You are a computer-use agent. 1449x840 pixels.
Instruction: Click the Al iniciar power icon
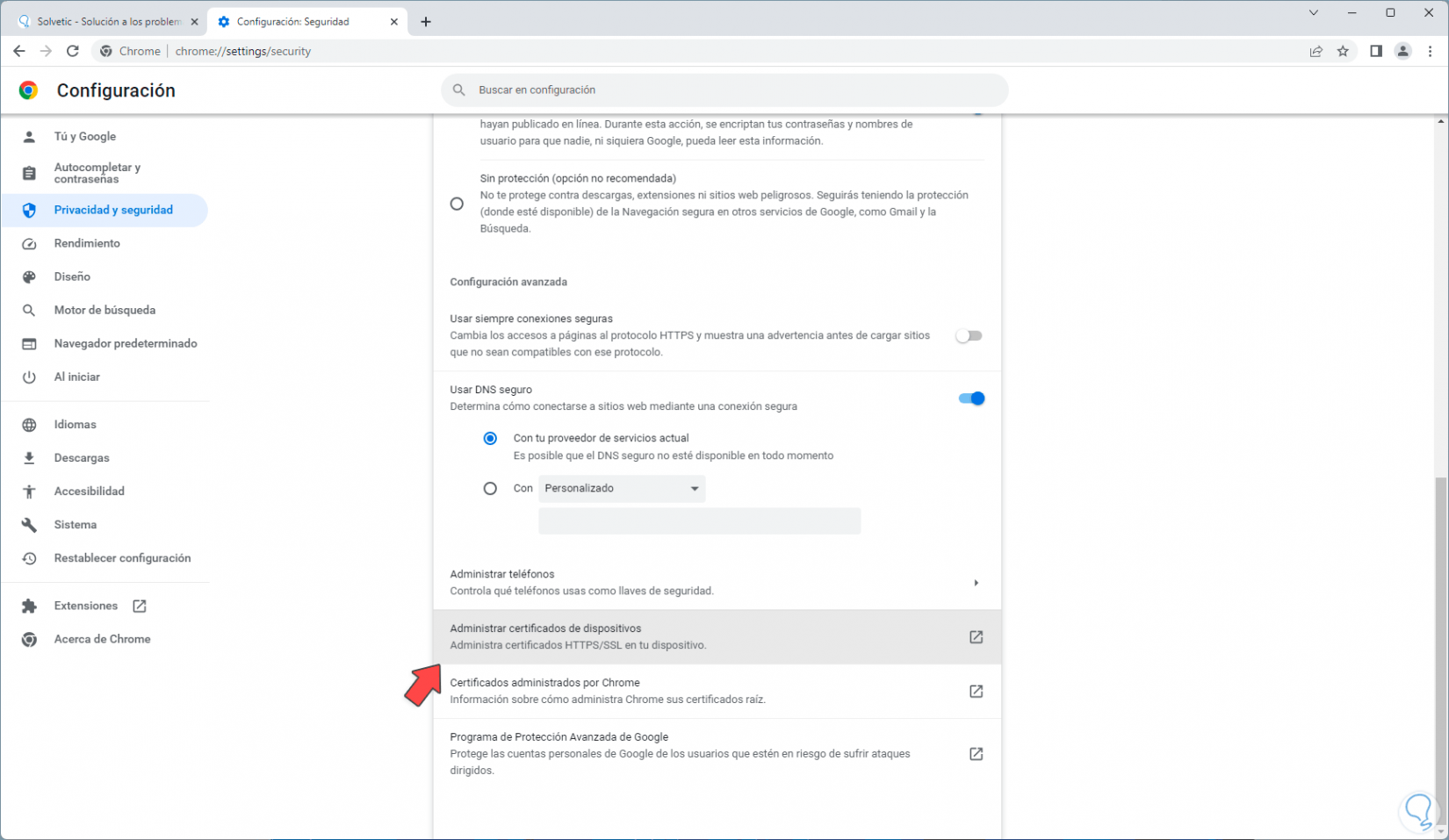click(x=29, y=377)
